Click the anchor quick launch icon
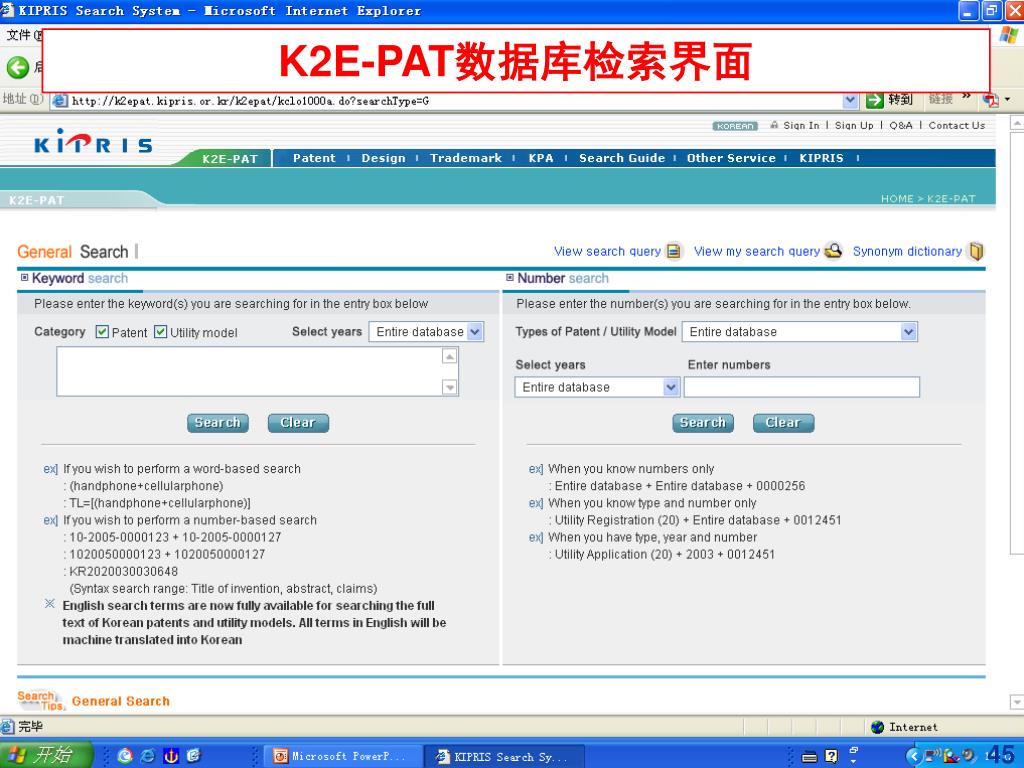 point(170,756)
